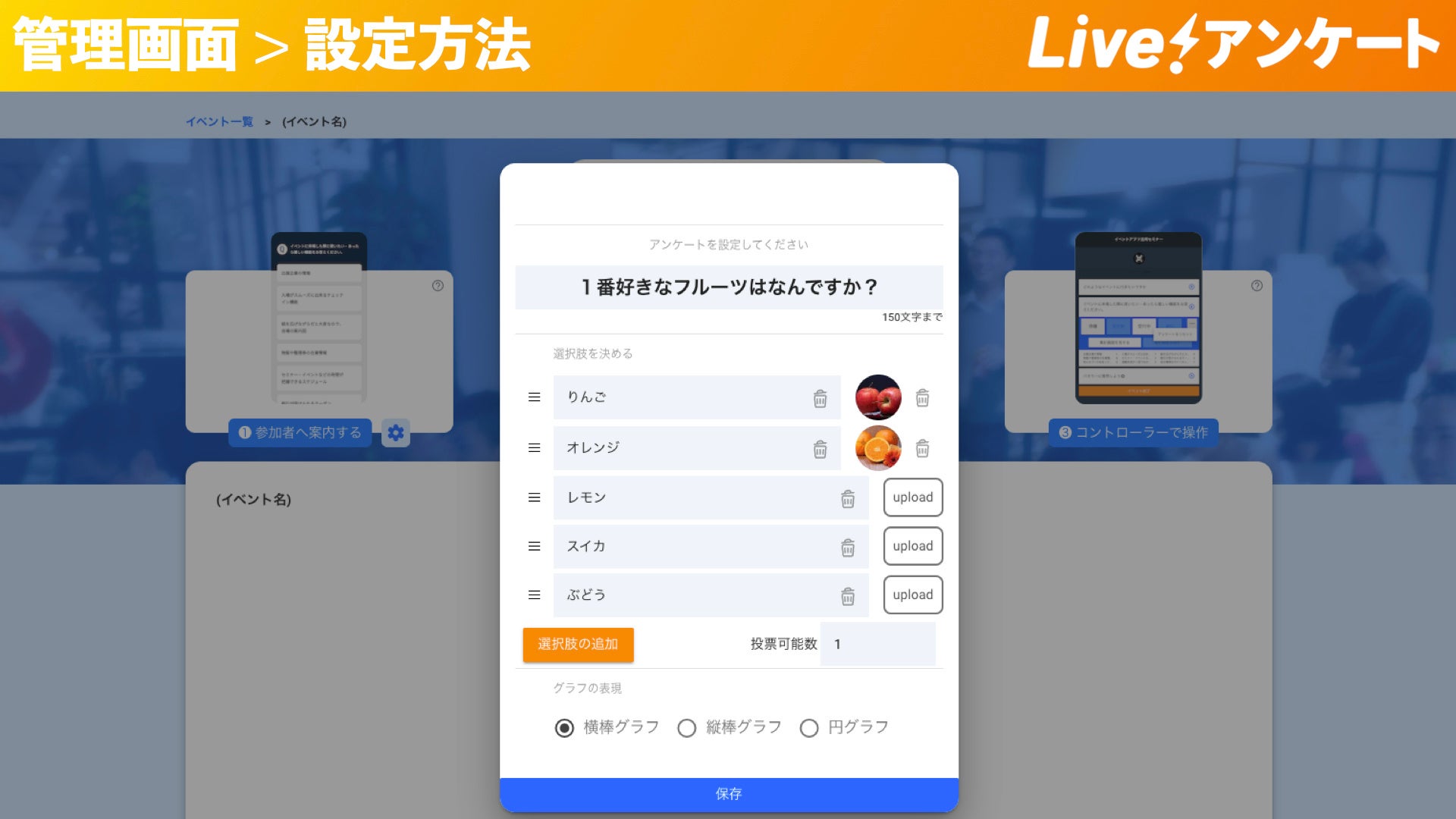The height and width of the screenshot is (819, 1456).
Task: Click the survey question text field
Action: pyautogui.click(x=727, y=288)
